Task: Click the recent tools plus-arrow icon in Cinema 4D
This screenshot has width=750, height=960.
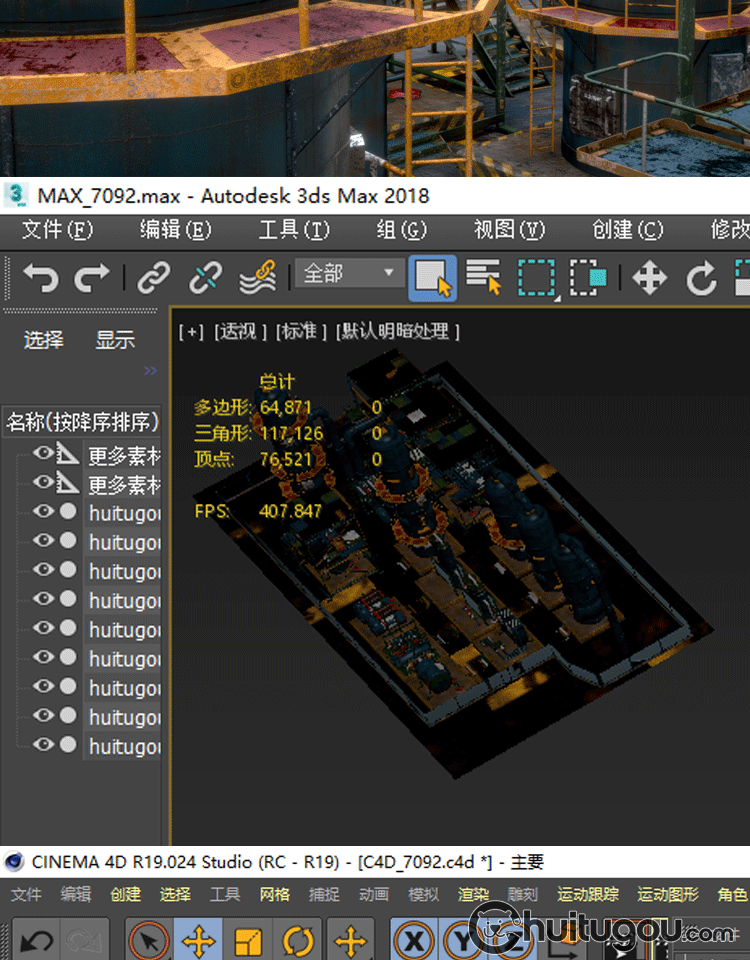Action: 350,941
